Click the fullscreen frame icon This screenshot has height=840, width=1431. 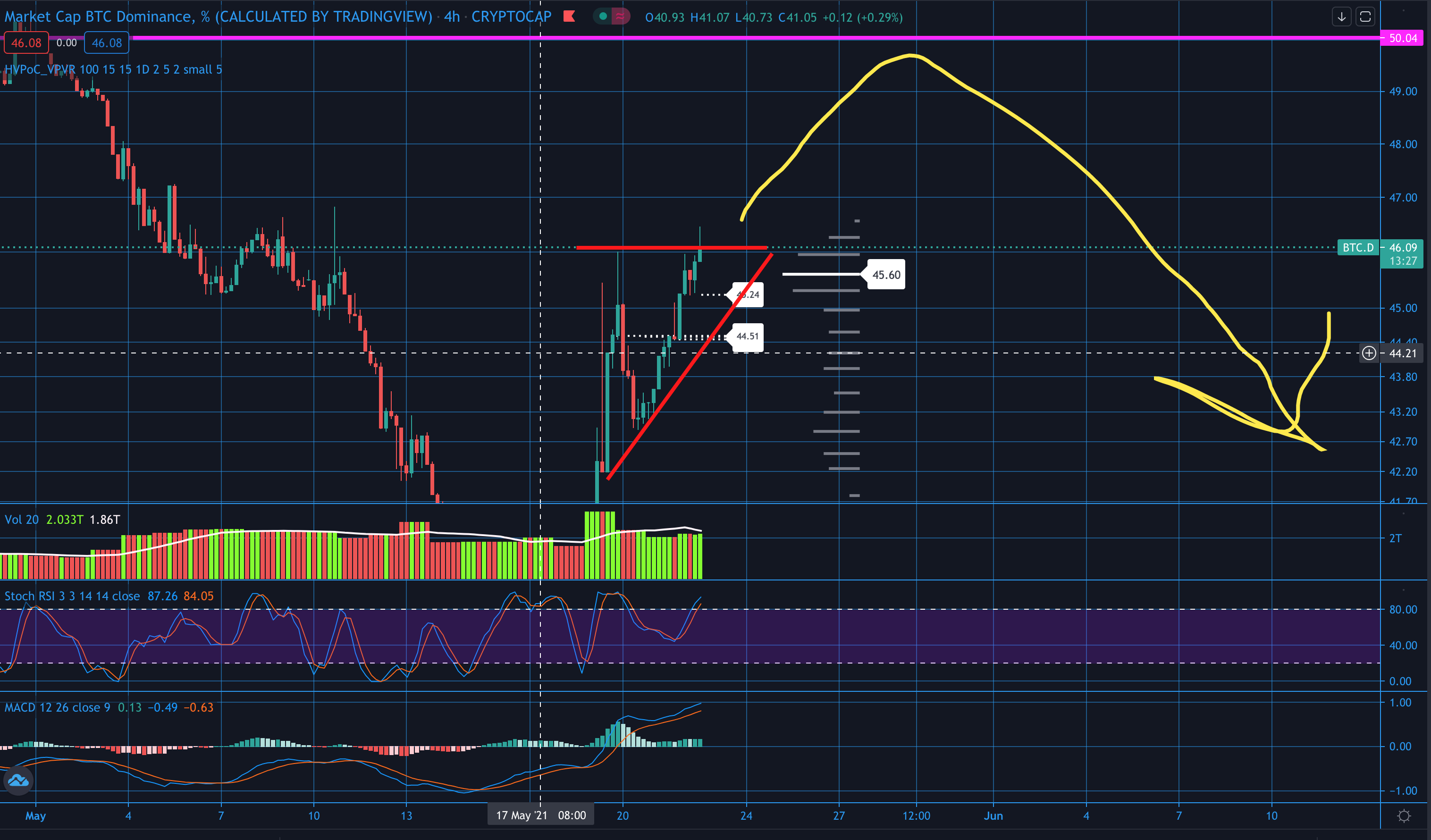click(1365, 17)
